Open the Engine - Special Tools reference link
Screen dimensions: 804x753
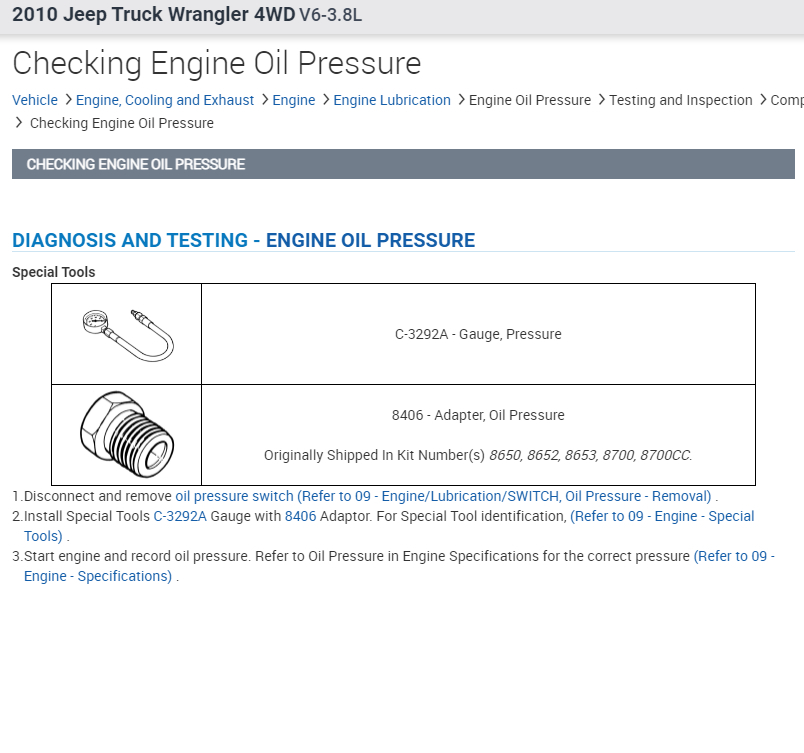point(661,516)
